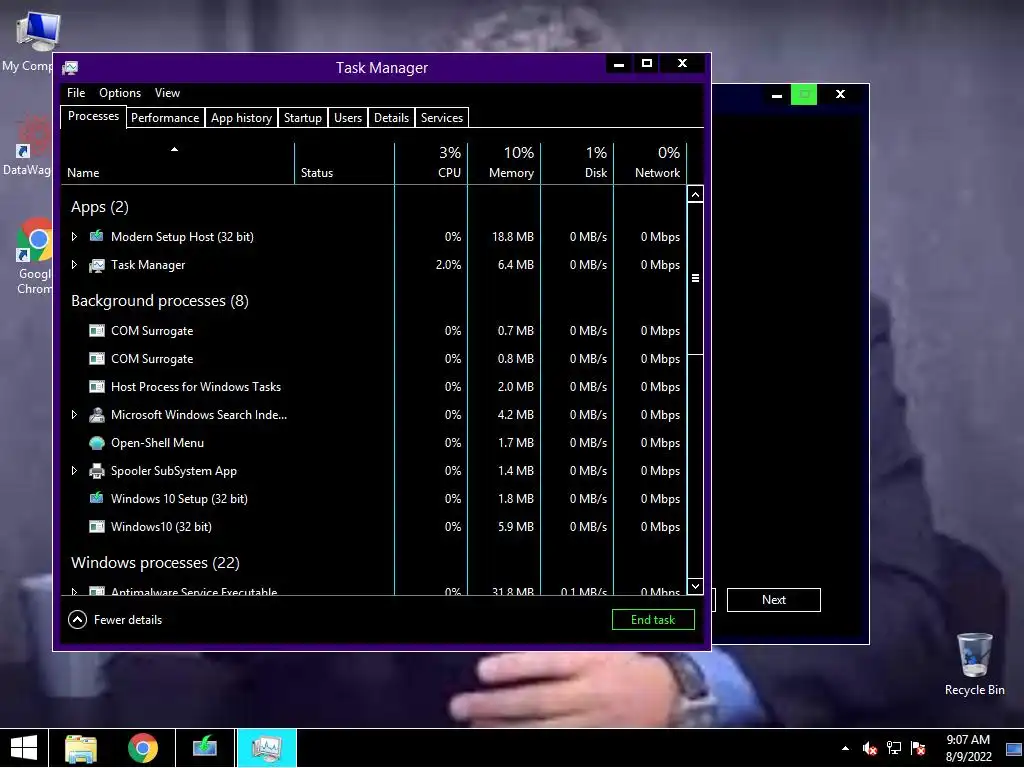Click the scrollbar up arrow

tap(696, 195)
